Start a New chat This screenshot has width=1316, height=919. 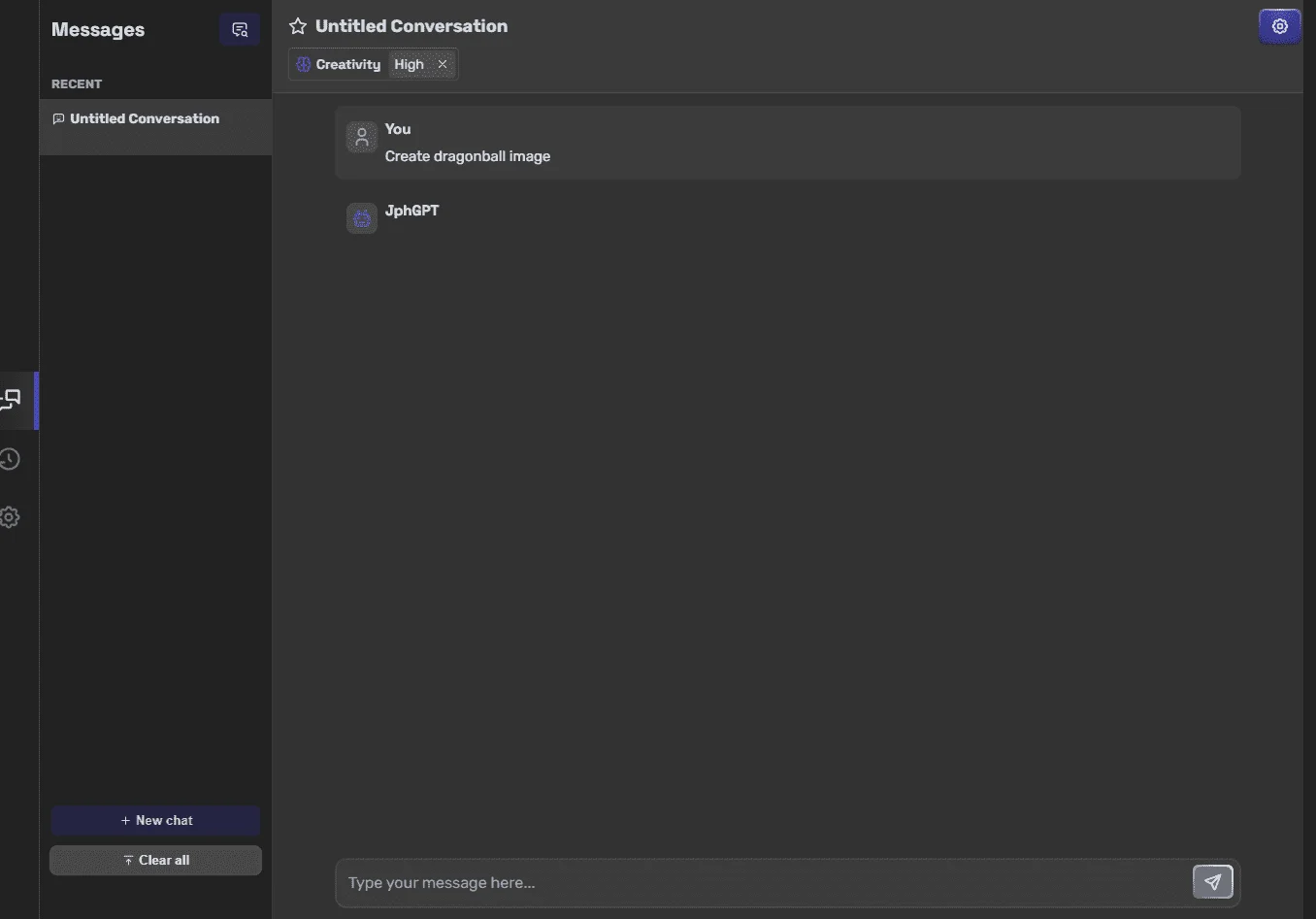[x=155, y=820]
